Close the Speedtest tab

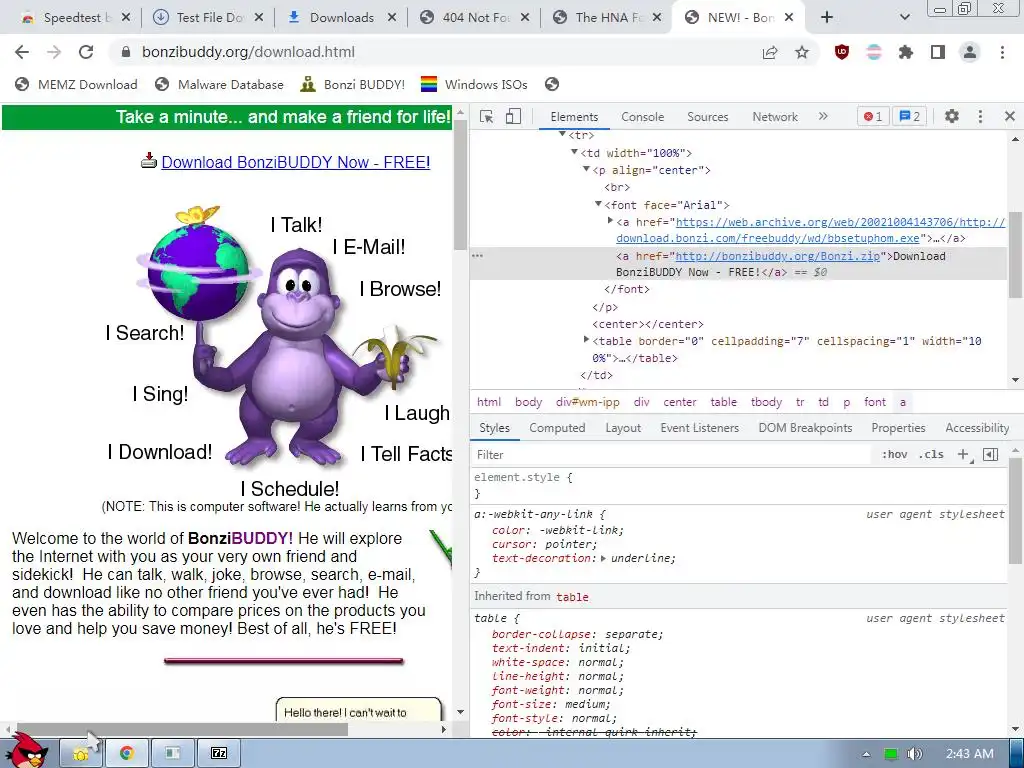click(x=126, y=18)
